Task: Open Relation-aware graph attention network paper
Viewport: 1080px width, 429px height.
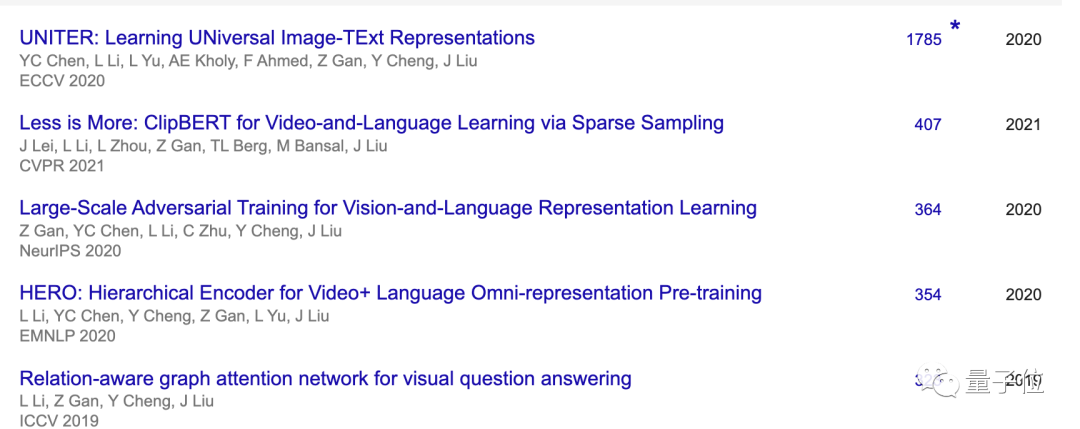Action: tap(325, 379)
